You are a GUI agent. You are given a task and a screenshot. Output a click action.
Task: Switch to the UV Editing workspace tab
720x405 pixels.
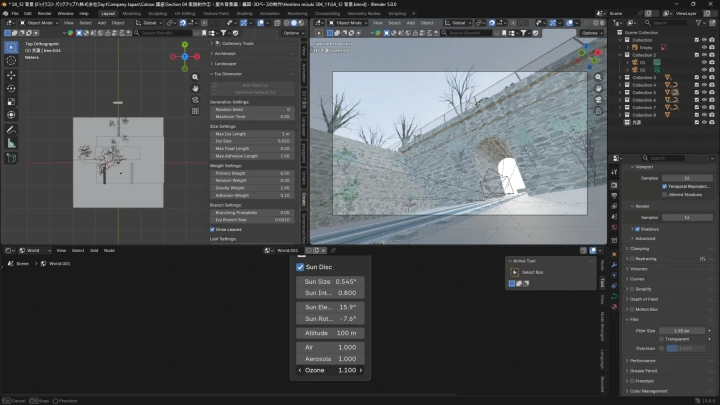coord(185,13)
